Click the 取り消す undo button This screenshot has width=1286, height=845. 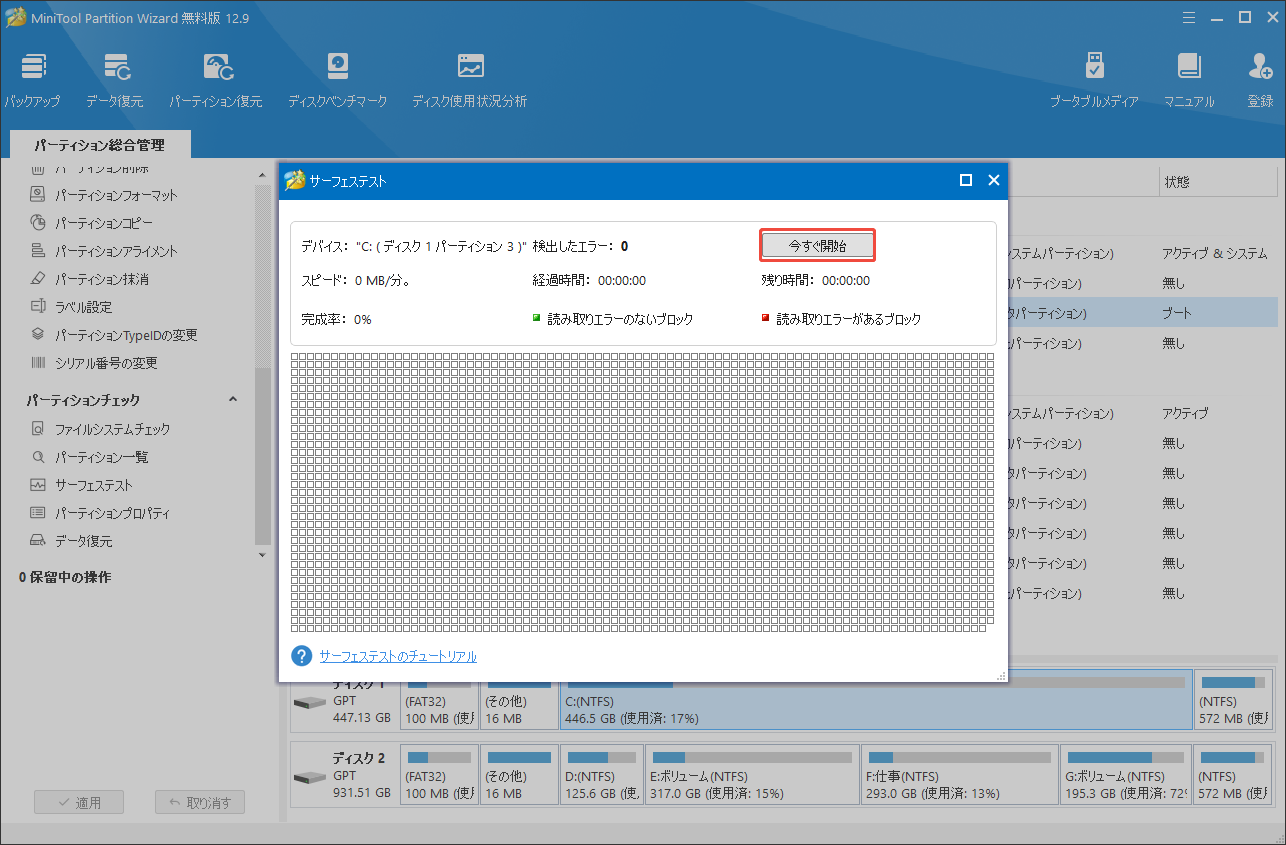coord(200,802)
